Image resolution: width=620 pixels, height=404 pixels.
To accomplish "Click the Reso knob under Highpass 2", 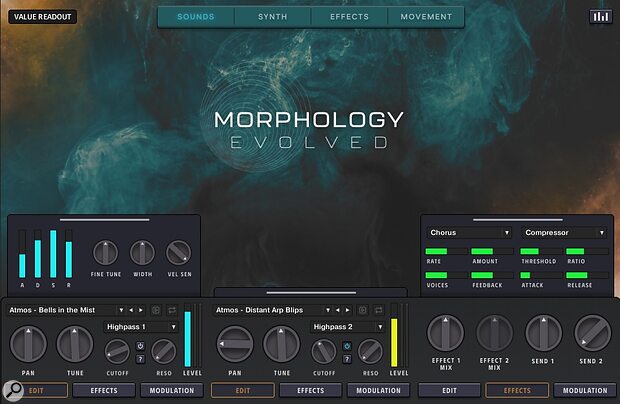I will point(370,351).
